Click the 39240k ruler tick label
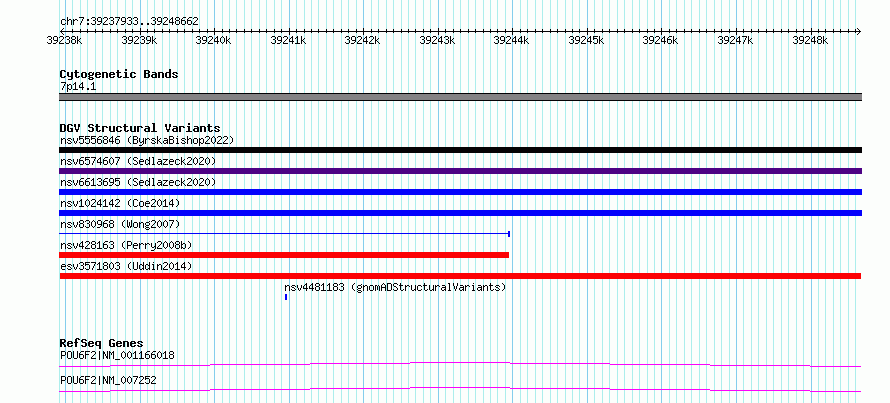Viewport: 890px width, 403px height. [213, 40]
